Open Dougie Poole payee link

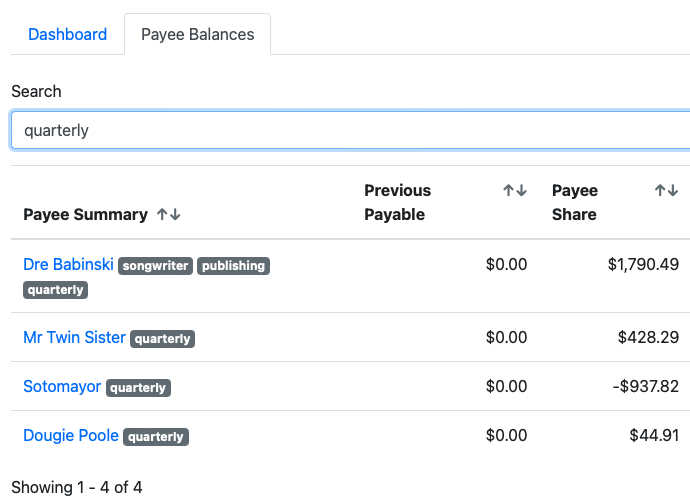click(x=71, y=436)
